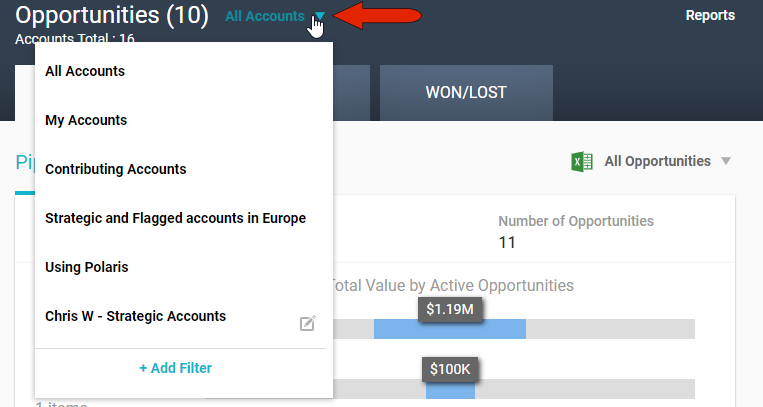Click the Number of Opportunities count 11
The height and width of the screenshot is (407, 763).
tap(510, 241)
